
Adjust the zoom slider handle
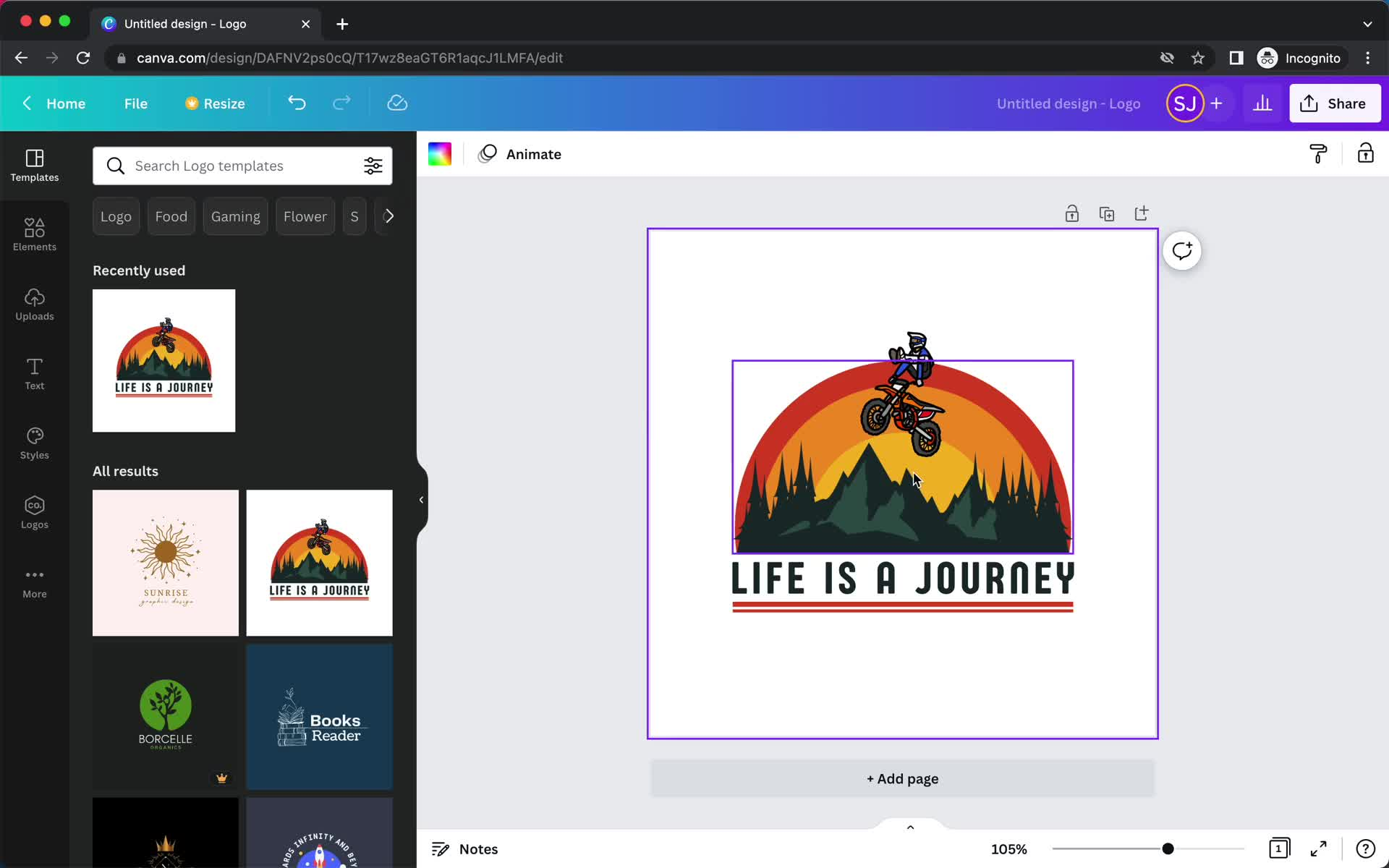coord(1168,848)
